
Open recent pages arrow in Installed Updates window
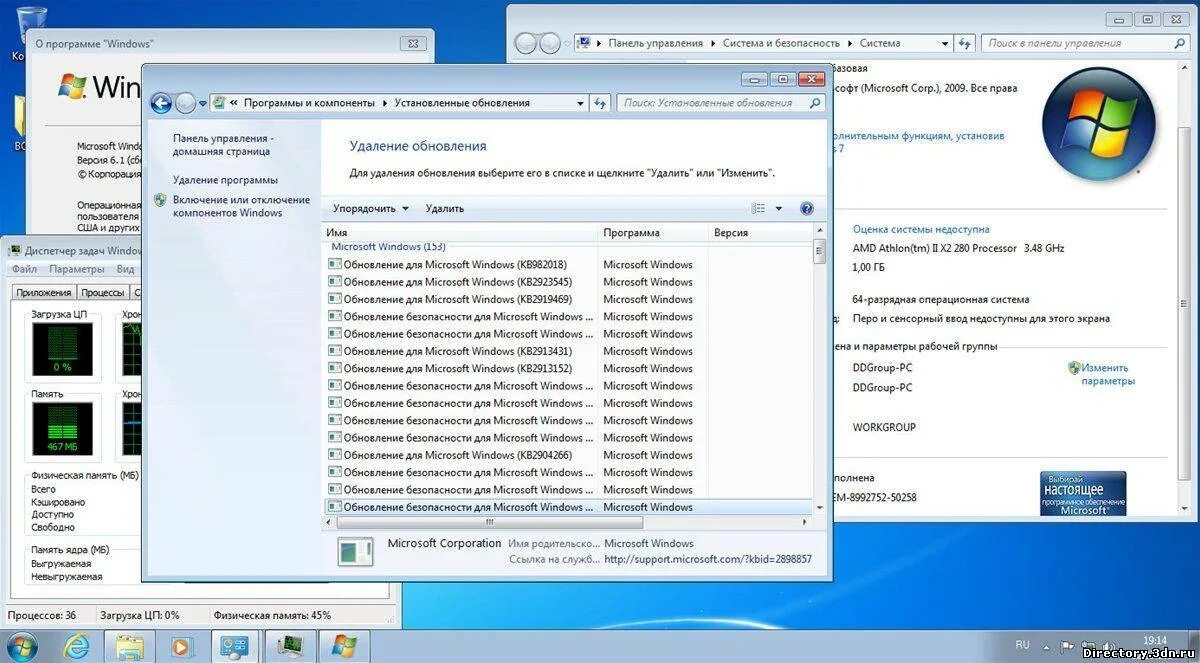click(203, 103)
